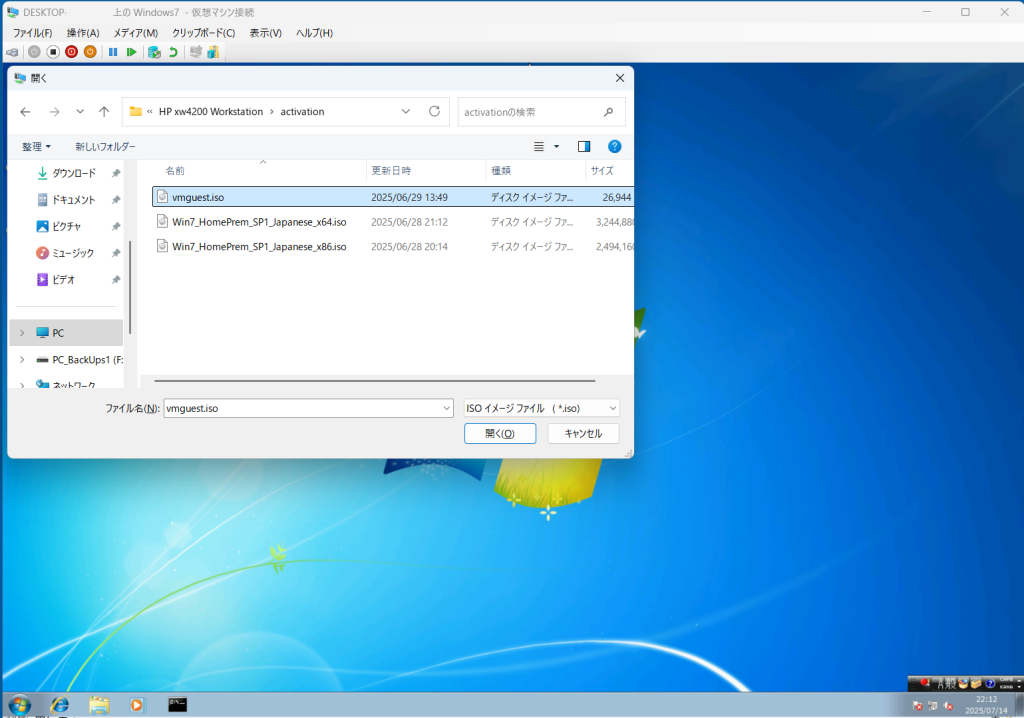Open the 表示(V) menu
This screenshot has width=1024, height=718.
click(x=265, y=33)
